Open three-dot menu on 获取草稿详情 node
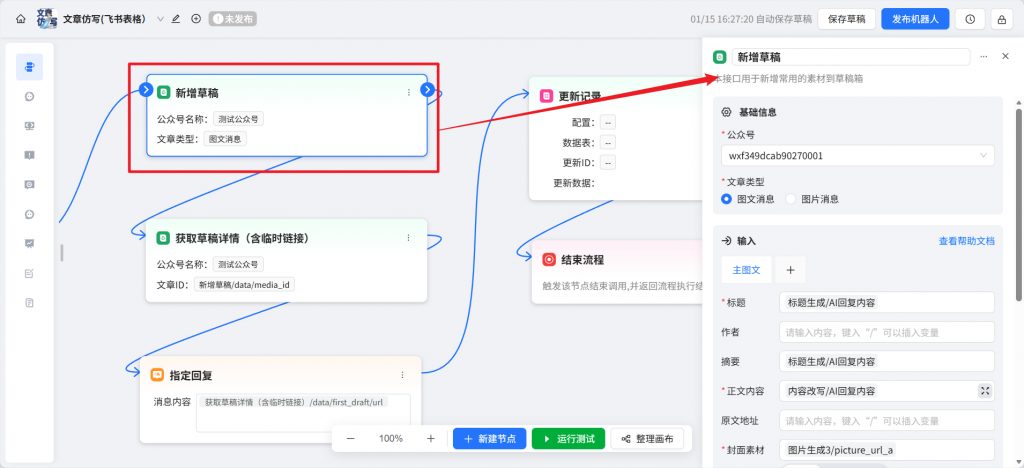 pos(409,238)
